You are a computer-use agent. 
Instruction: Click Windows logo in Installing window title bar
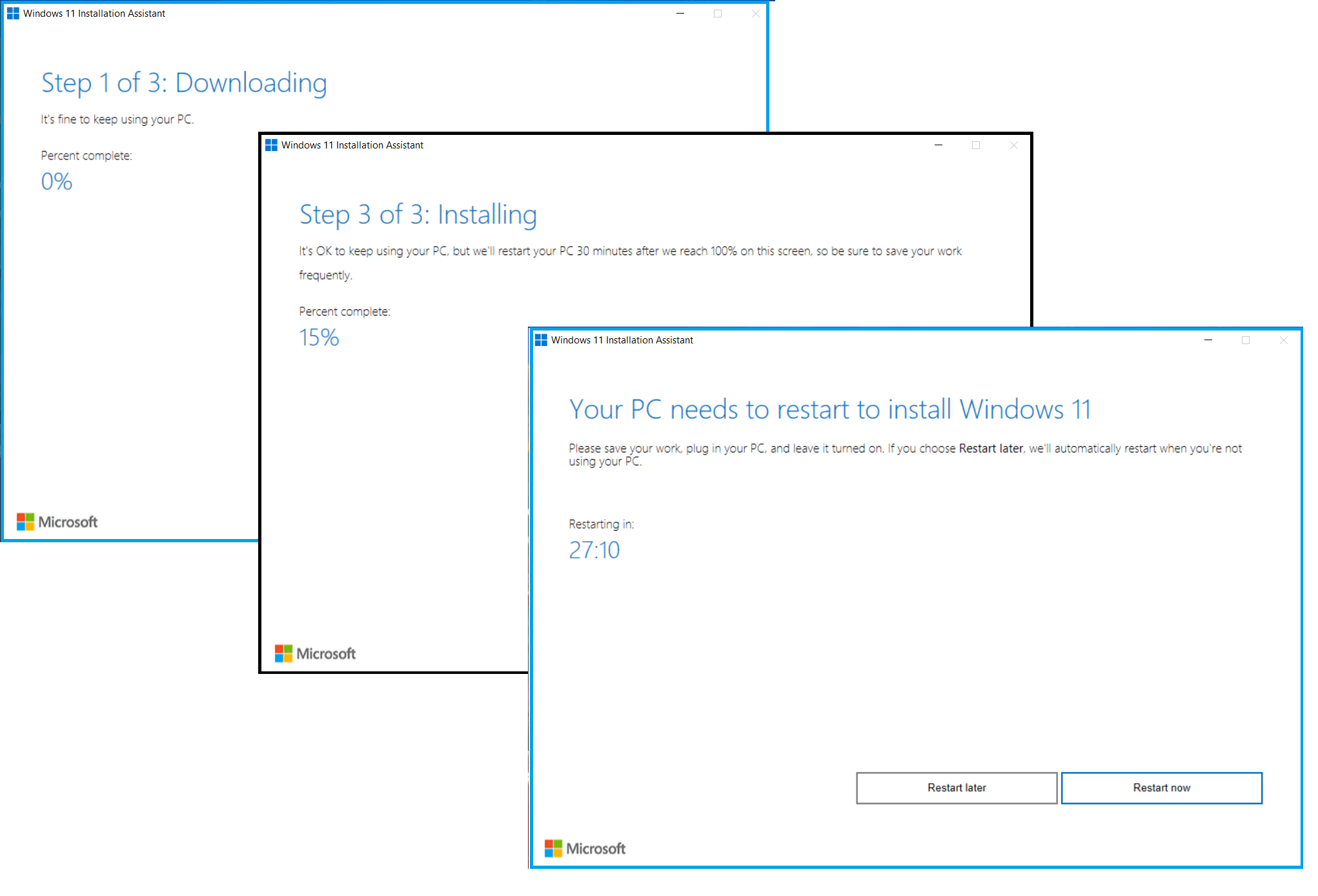(x=271, y=145)
